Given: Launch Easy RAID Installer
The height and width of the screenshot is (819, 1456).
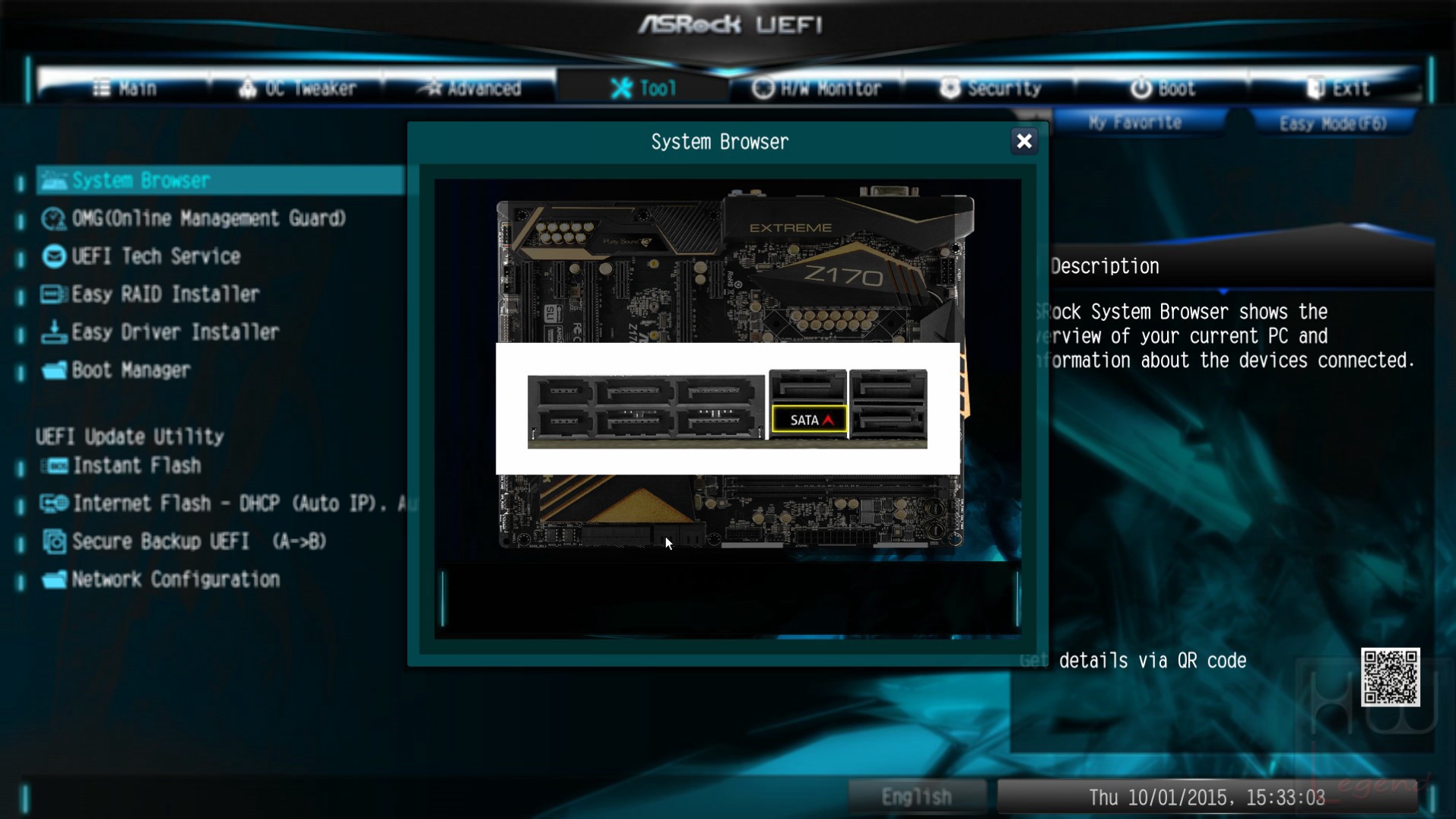Looking at the screenshot, I should click(x=165, y=294).
